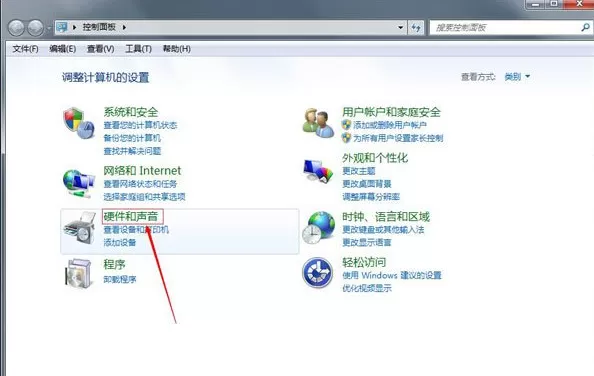
Task: Focus the 搜索控制面板 search field
Action: (x=506, y=27)
